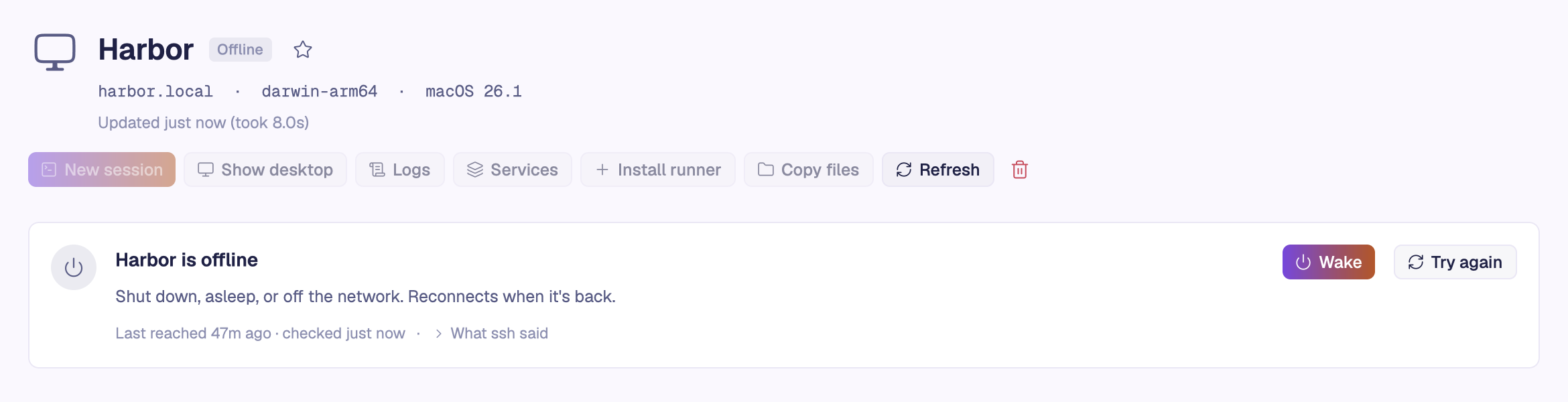Refresh the machine status

click(938, 170)
